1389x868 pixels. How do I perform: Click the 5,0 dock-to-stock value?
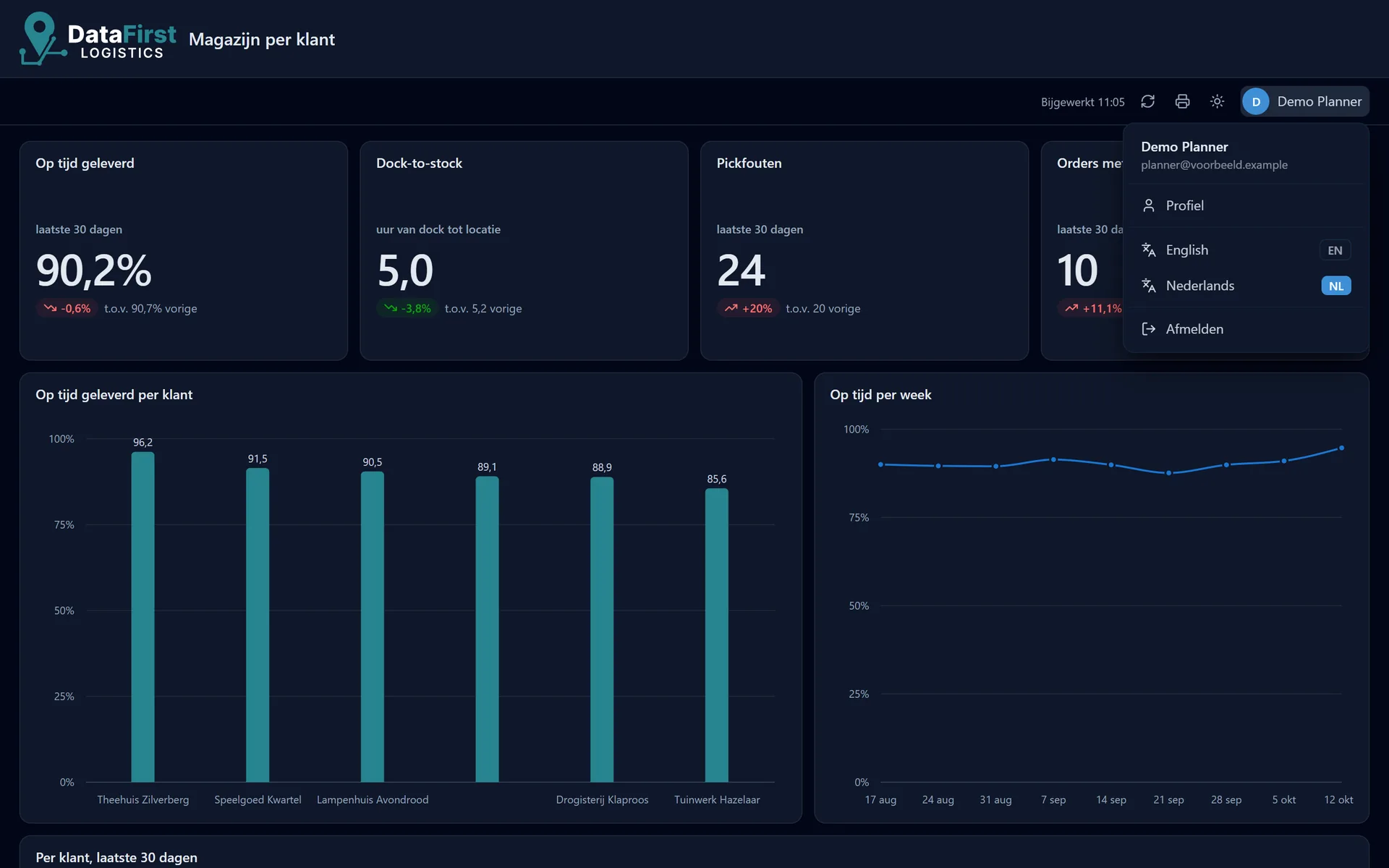[x=405, y=271]
